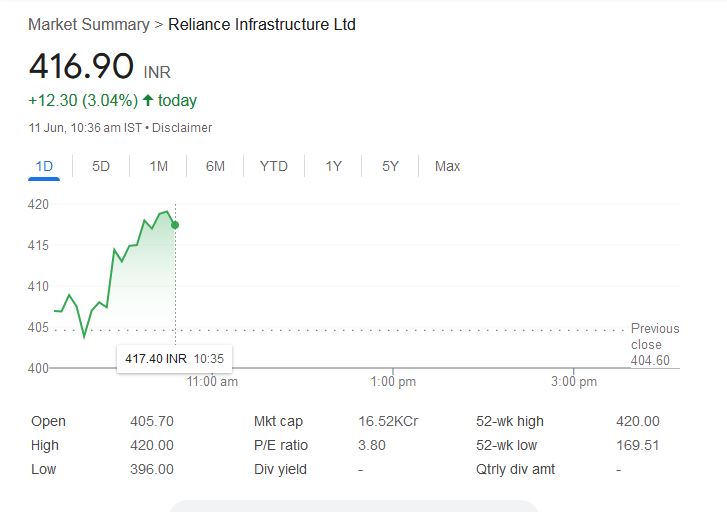
Task: Click the green price marker dot on chart
Action: (x=175, y=225)
